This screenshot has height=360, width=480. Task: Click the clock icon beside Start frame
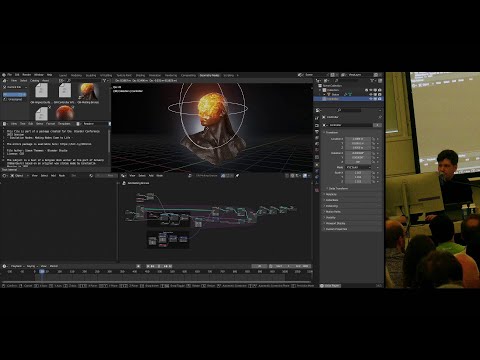click(270, 266)
